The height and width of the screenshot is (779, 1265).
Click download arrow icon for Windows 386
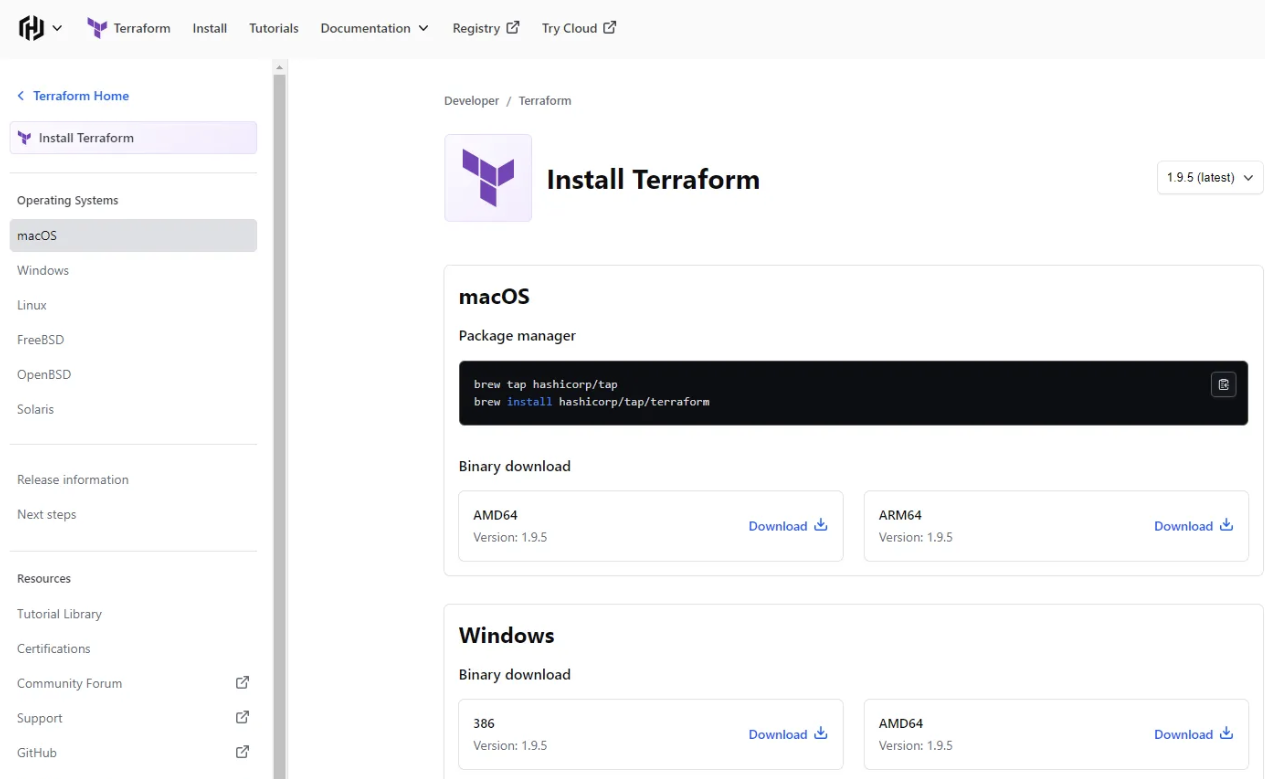(x=821, y=733)
